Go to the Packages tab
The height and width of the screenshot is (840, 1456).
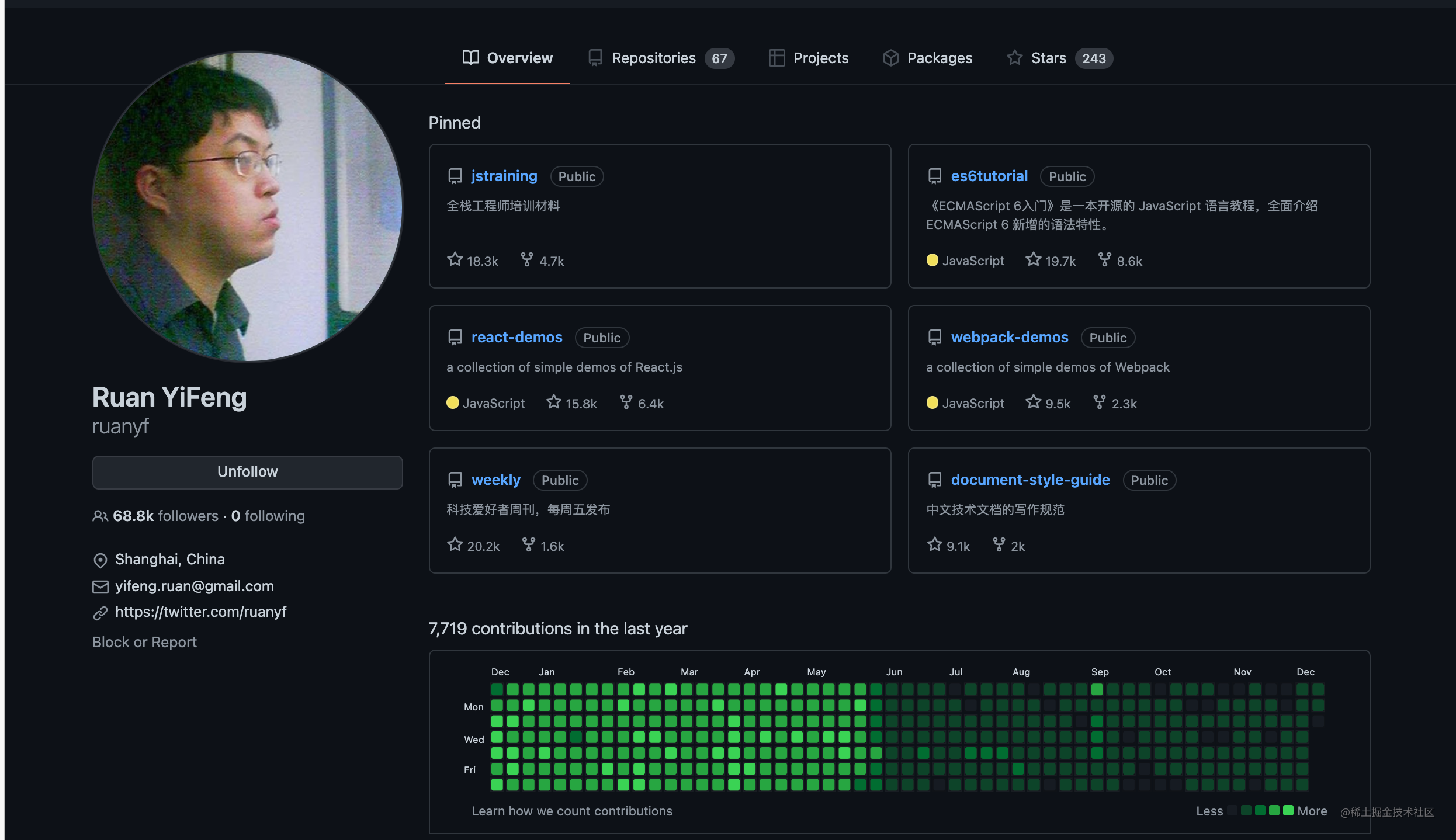928,58
